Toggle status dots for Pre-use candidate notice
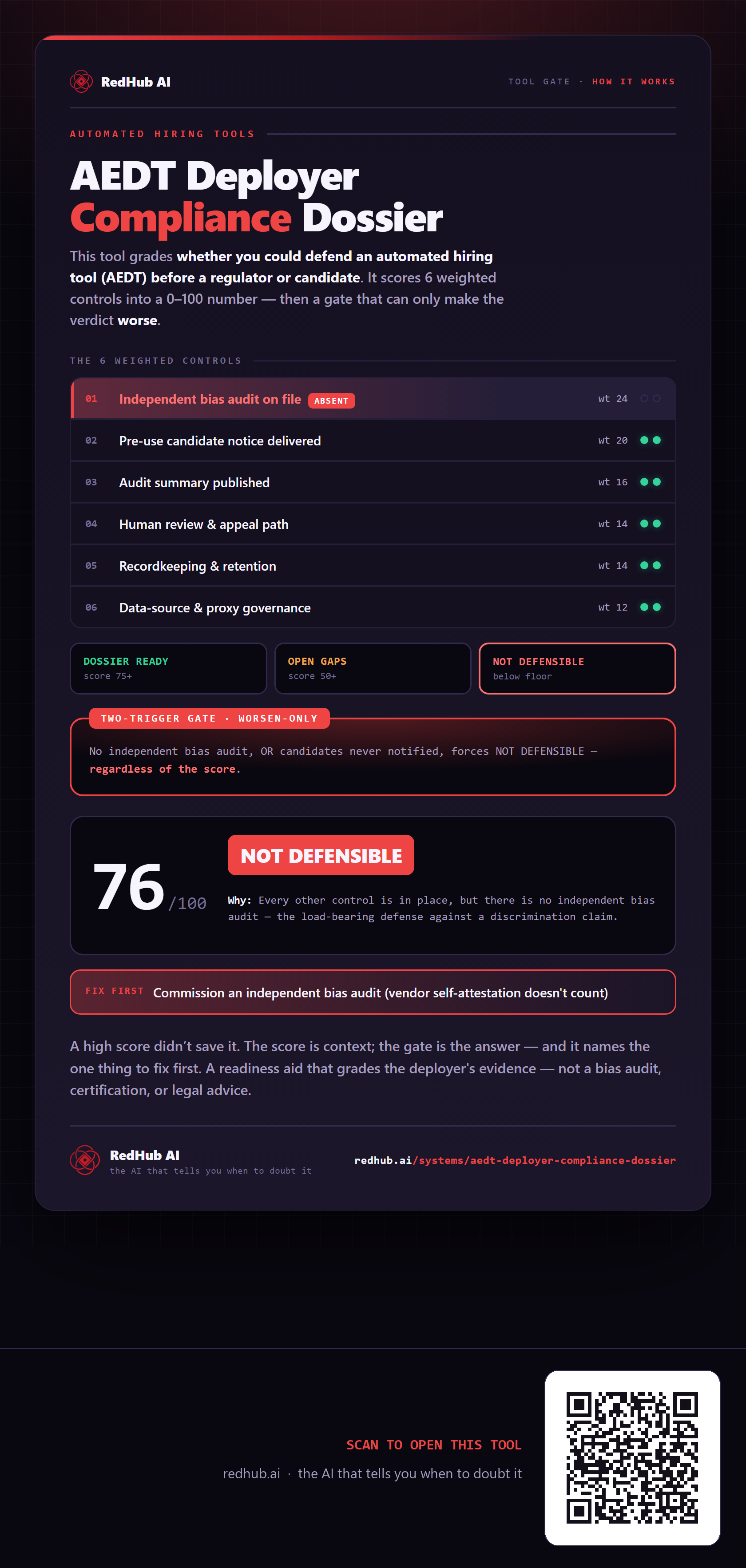Screen dimensions: 746x1568 coord(651,440)
